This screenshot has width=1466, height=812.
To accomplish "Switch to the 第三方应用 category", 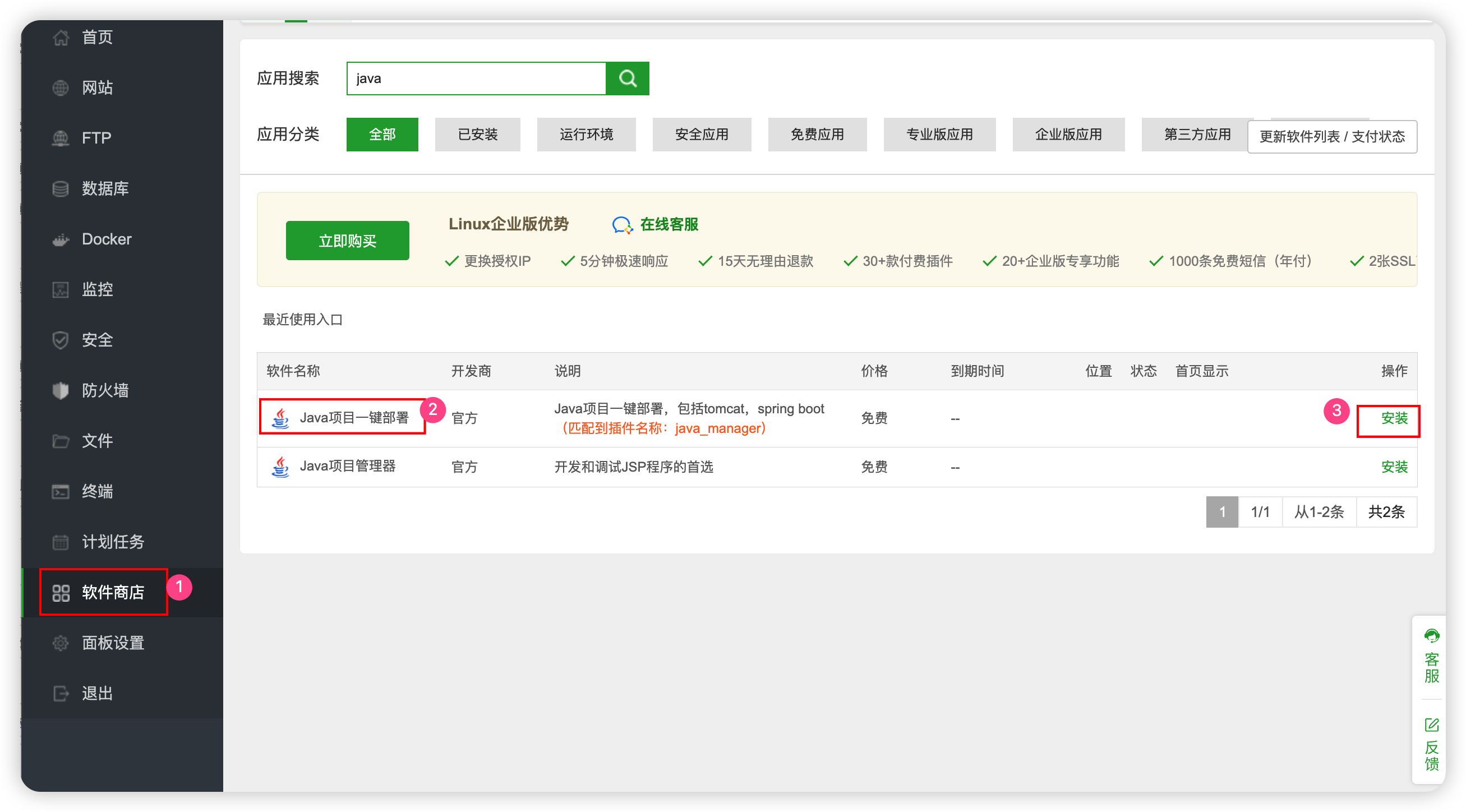I will 1195,135.
